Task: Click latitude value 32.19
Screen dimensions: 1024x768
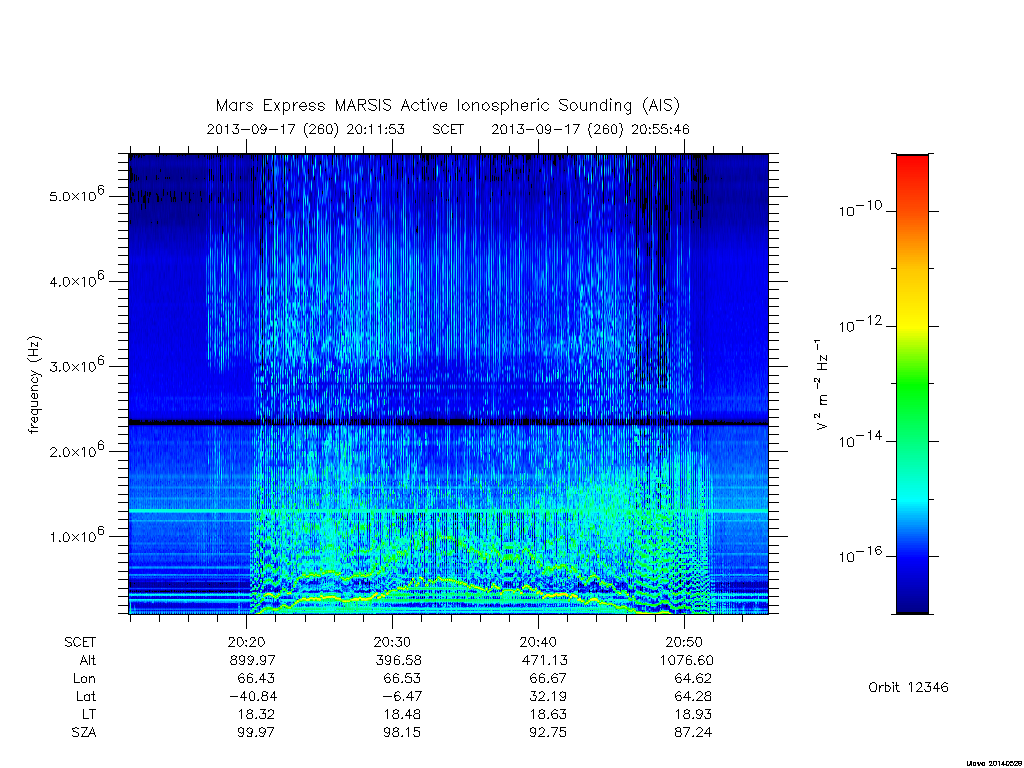Action: pos(548,696)
